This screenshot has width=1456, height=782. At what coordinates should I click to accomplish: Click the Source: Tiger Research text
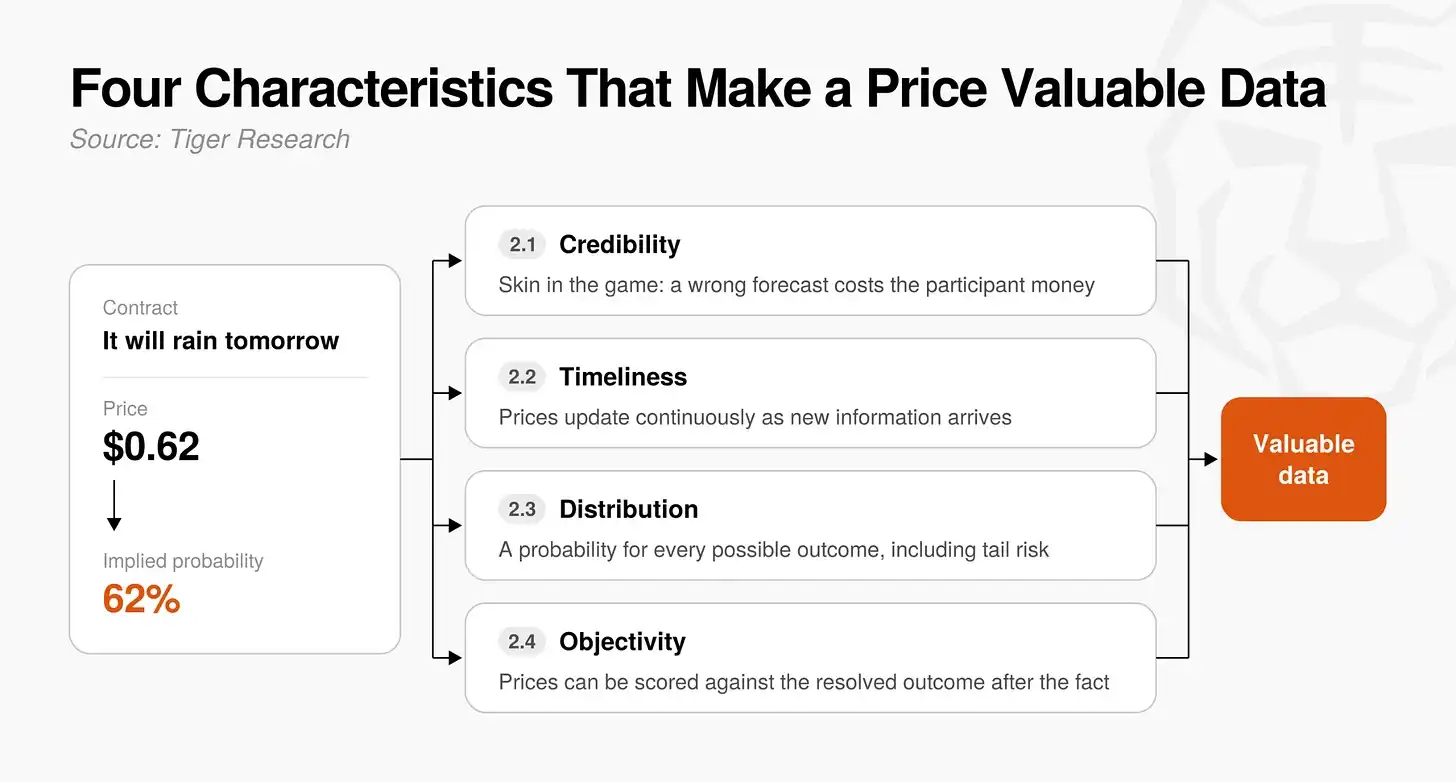[210, 139]
